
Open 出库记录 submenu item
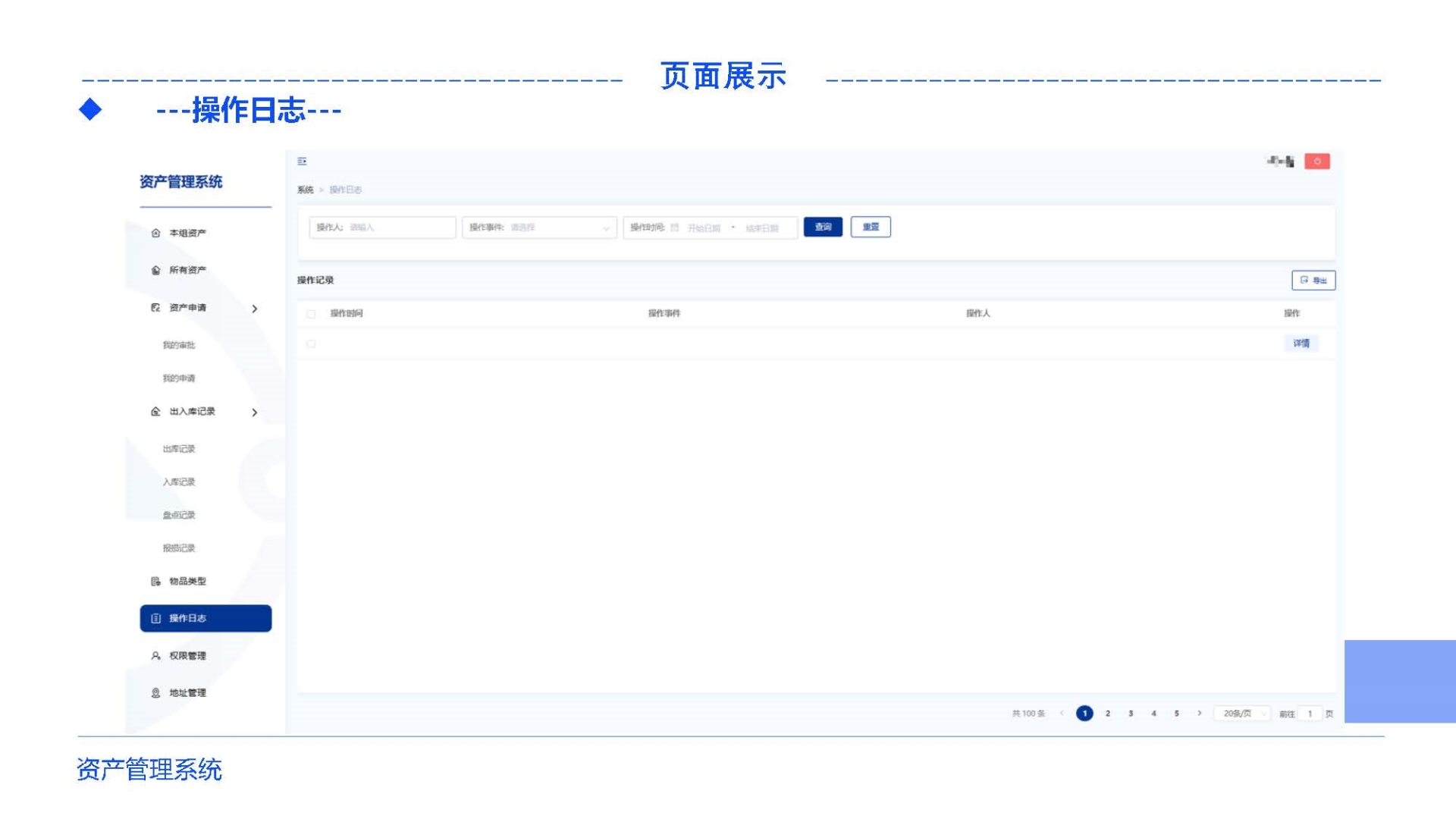click(x=179, y=449)
